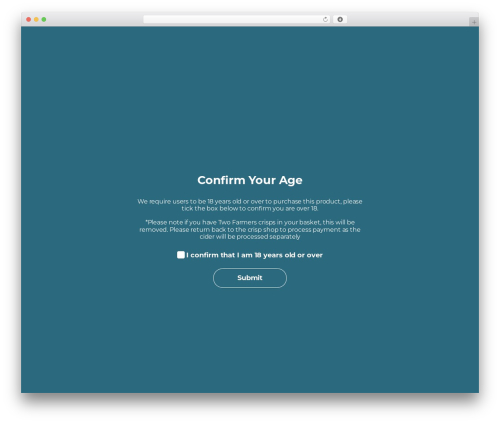
Task: Open the extension icon beside the address bar
Action: 340,20
